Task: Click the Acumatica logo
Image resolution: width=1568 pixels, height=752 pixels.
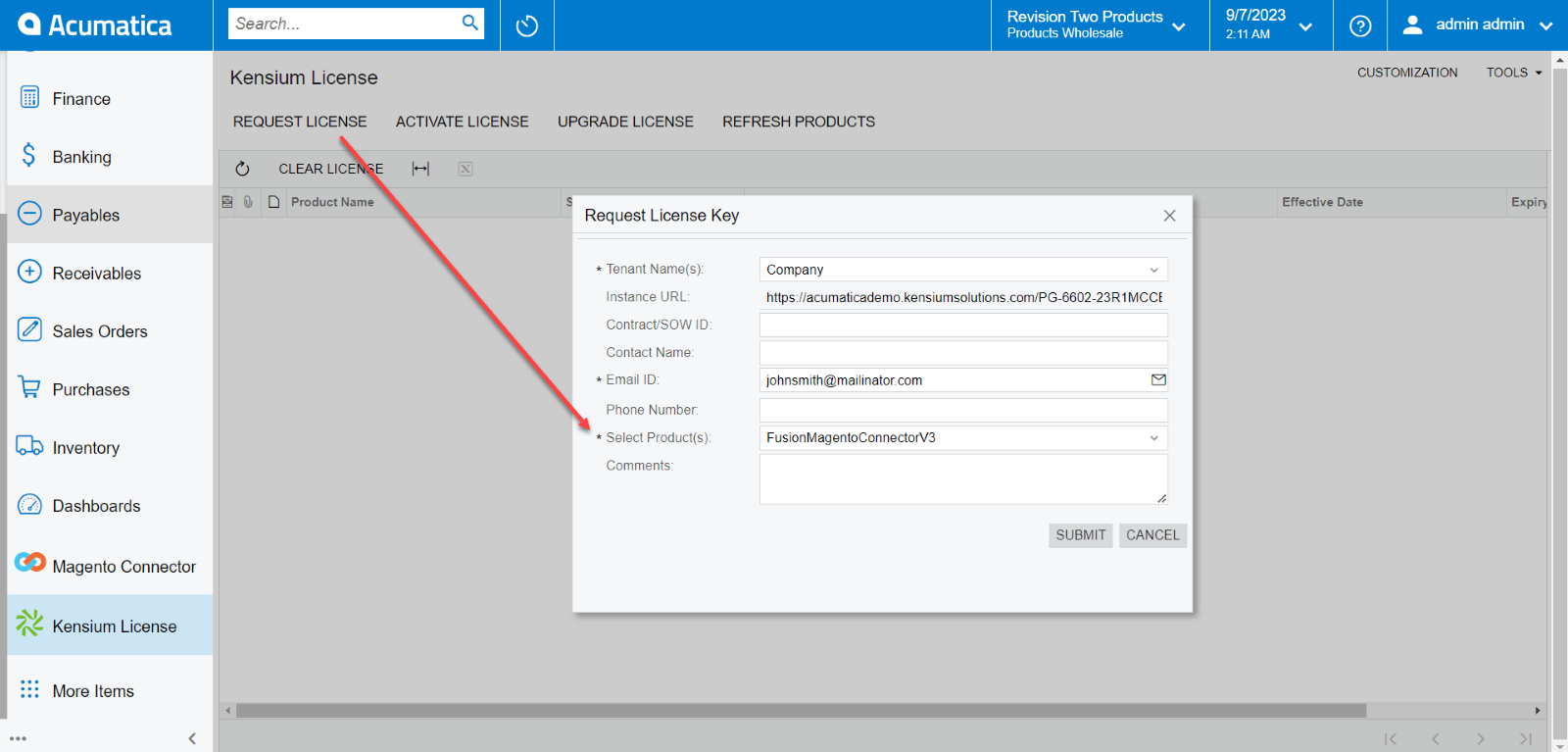Action: click(95, 25)
